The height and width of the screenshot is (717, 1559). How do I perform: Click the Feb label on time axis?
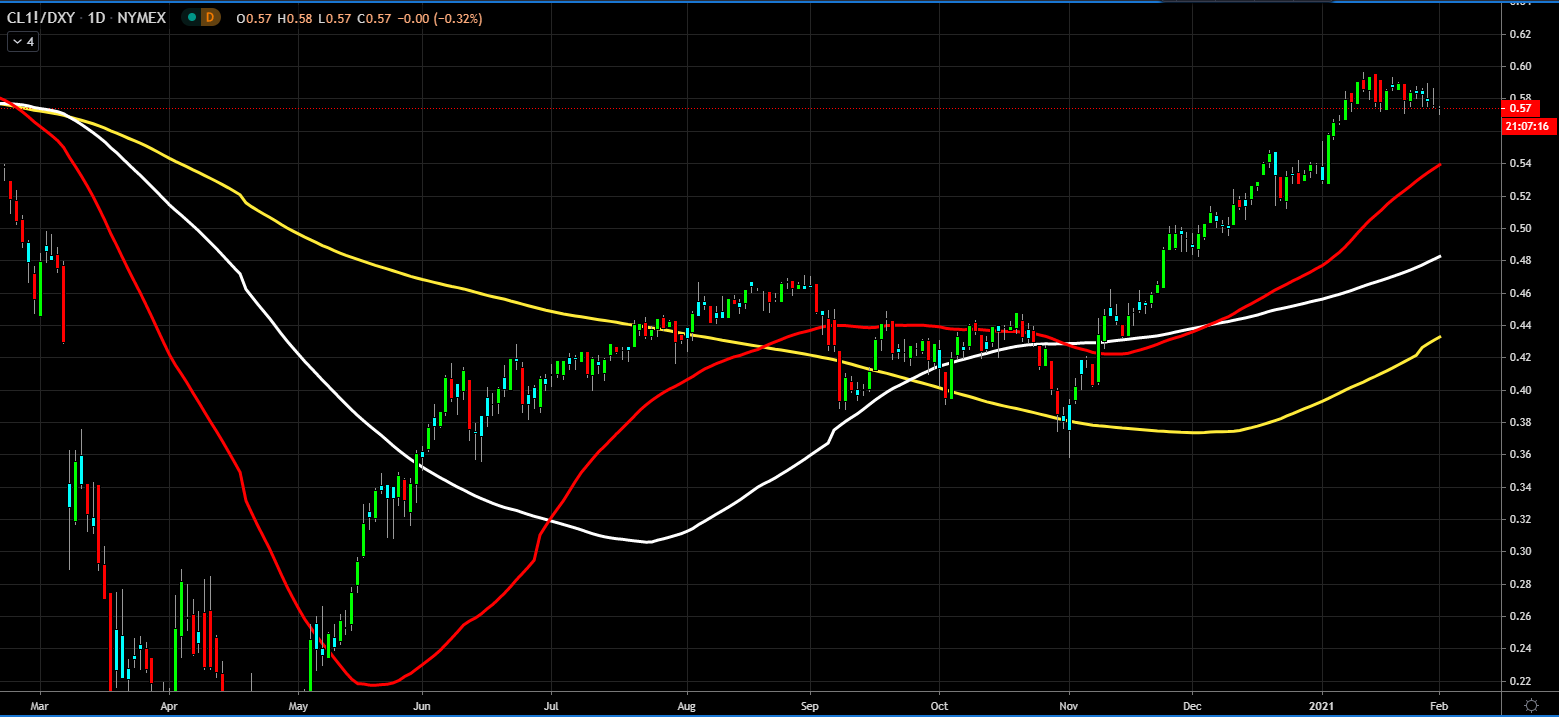[1439, 705]
